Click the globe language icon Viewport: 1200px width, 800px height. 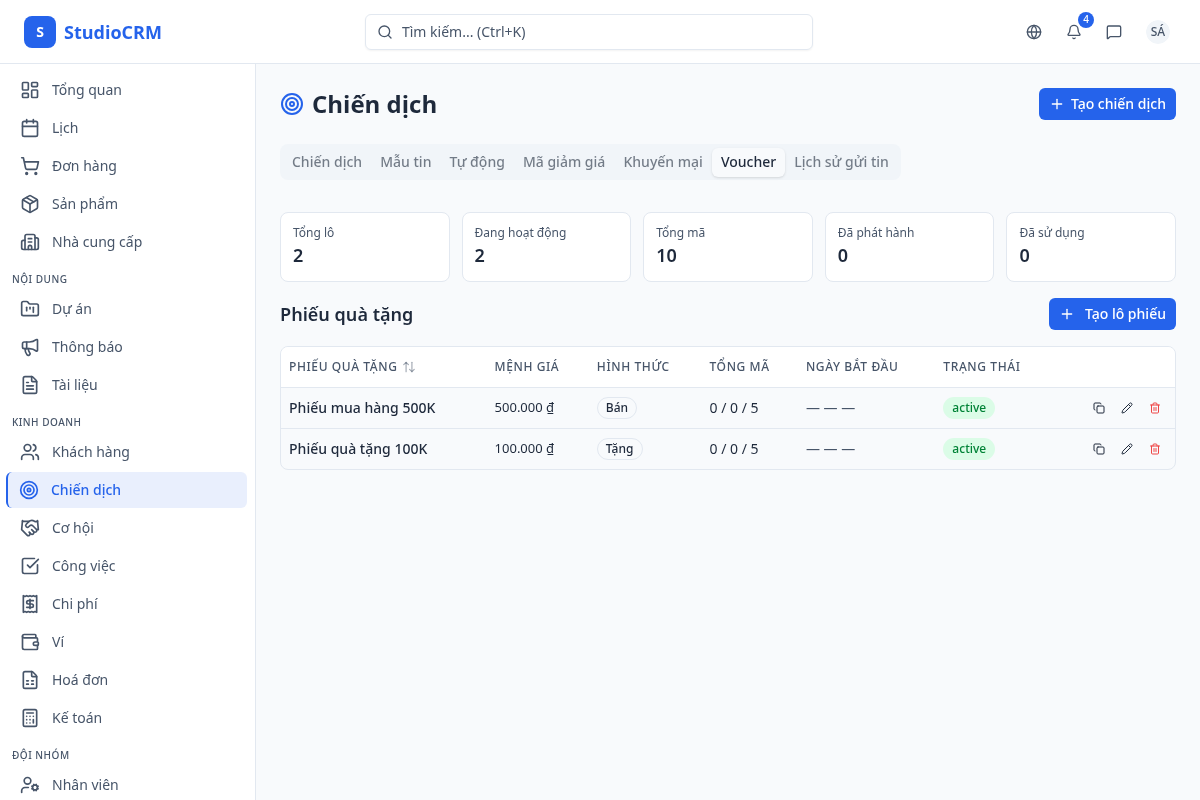click(1034, 32)
